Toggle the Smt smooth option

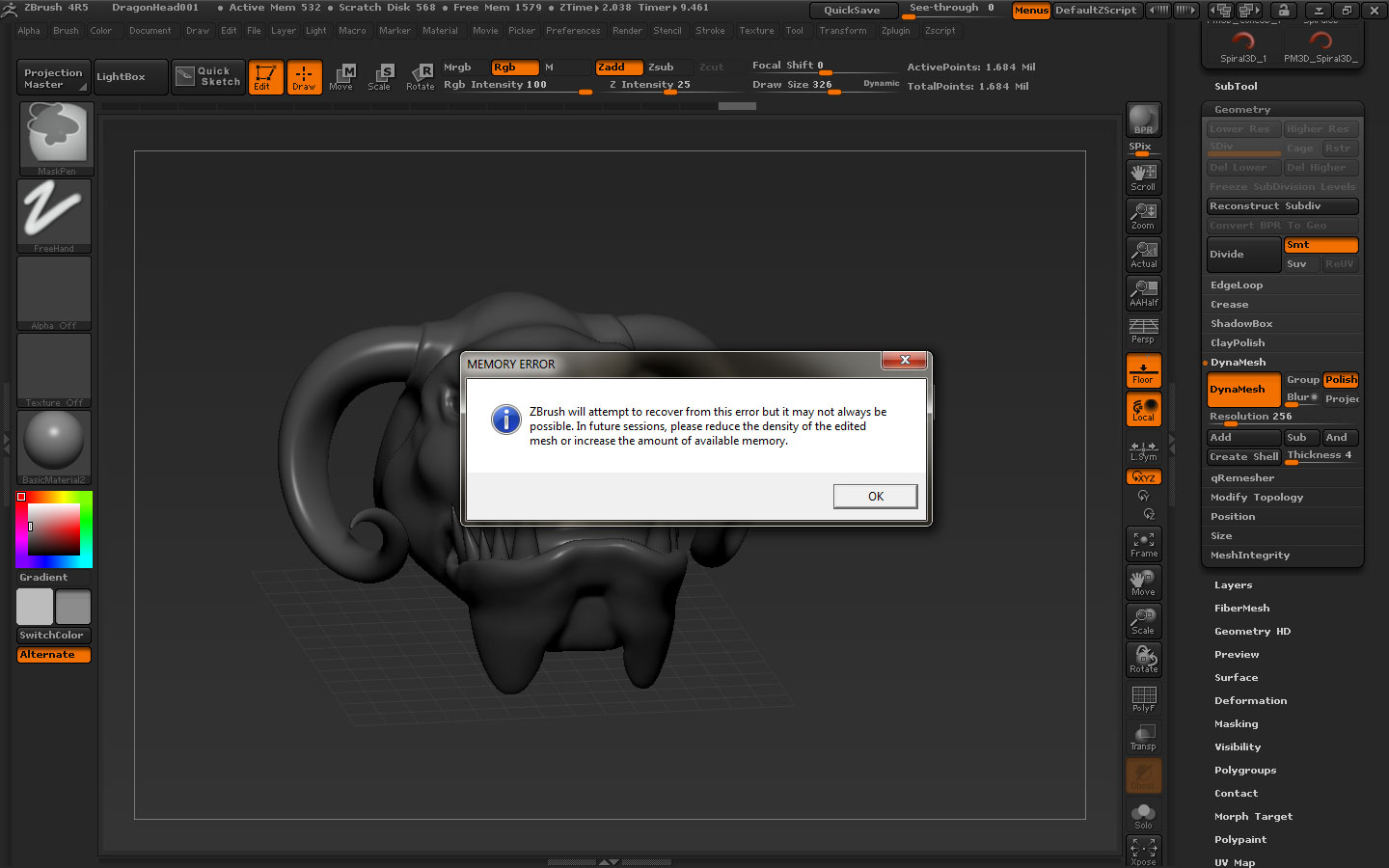1321,245
